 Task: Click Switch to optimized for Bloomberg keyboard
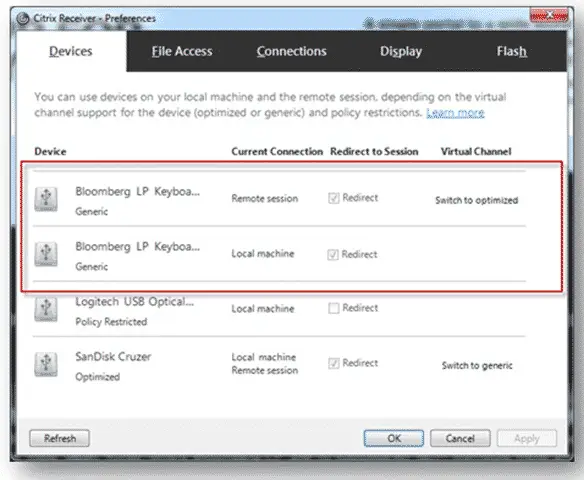476,200
